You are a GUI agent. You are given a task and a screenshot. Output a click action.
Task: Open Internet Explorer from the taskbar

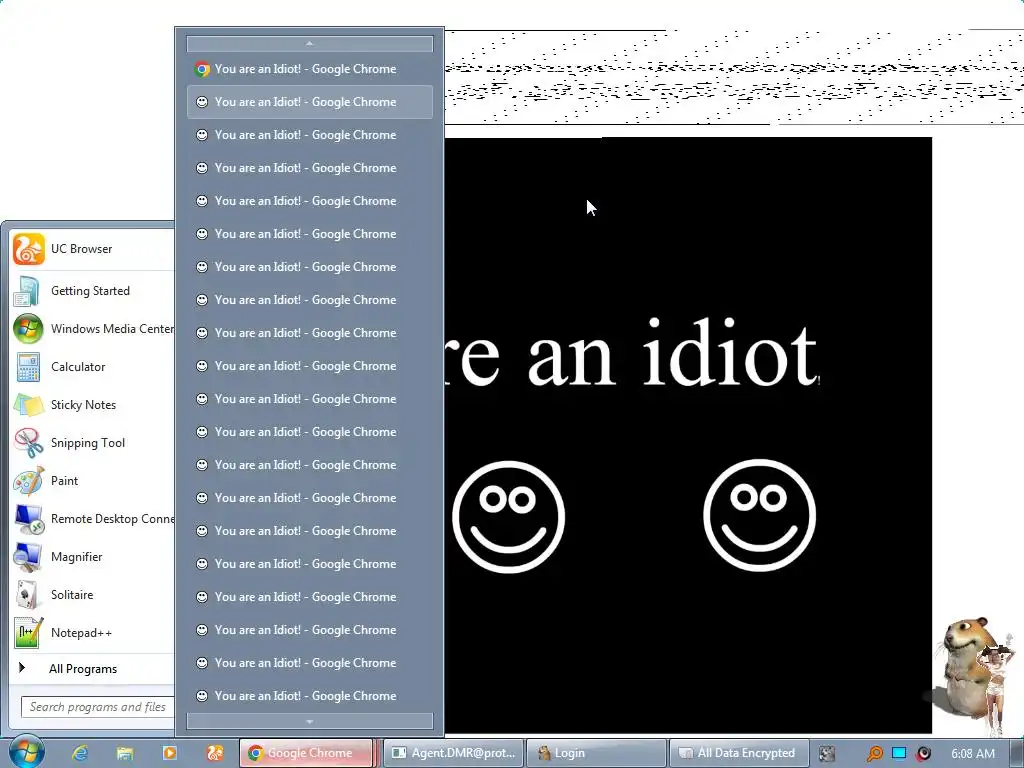(x=80, y=753)
